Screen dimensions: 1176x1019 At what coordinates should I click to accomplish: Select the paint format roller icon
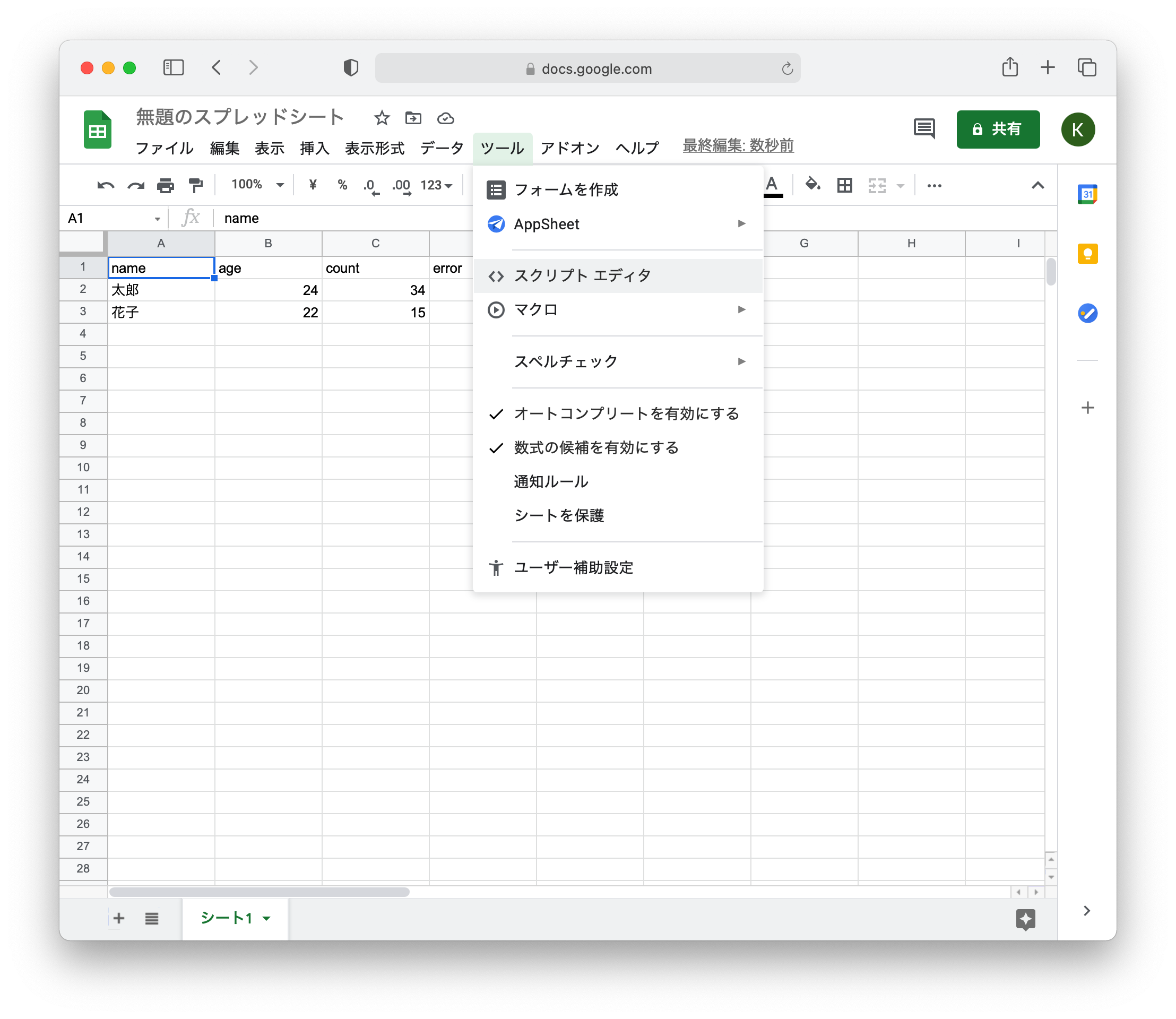[196, 185]
